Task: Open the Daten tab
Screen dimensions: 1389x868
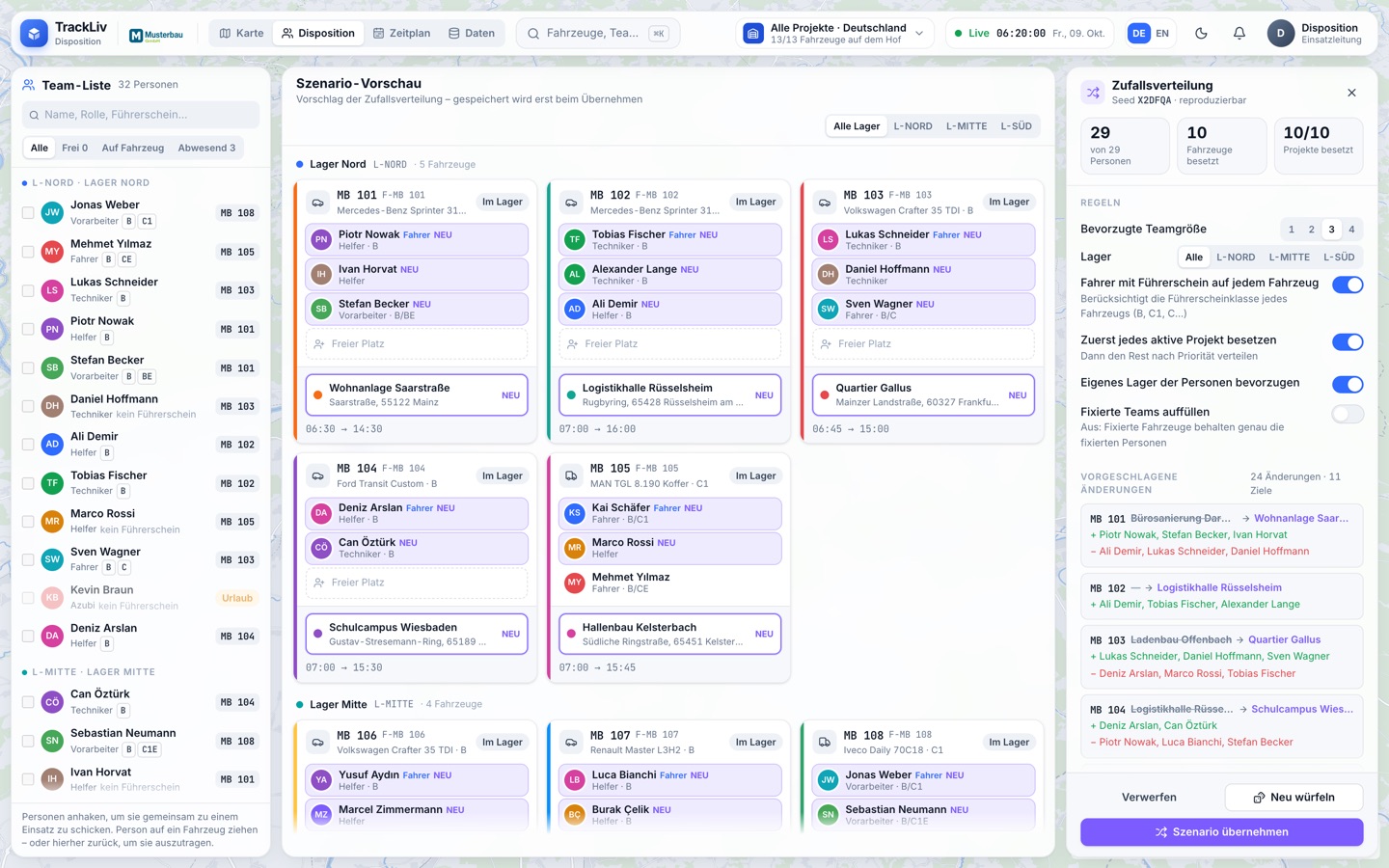Action: [472, 34]
